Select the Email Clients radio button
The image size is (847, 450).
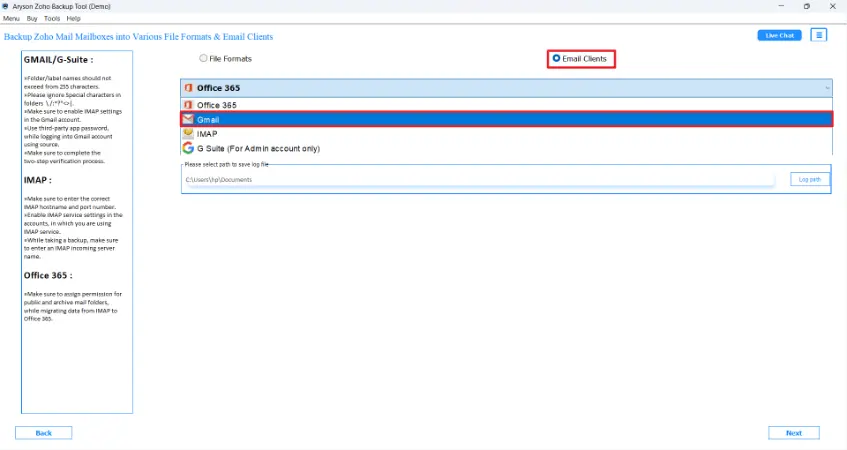[x=556, y=58]
